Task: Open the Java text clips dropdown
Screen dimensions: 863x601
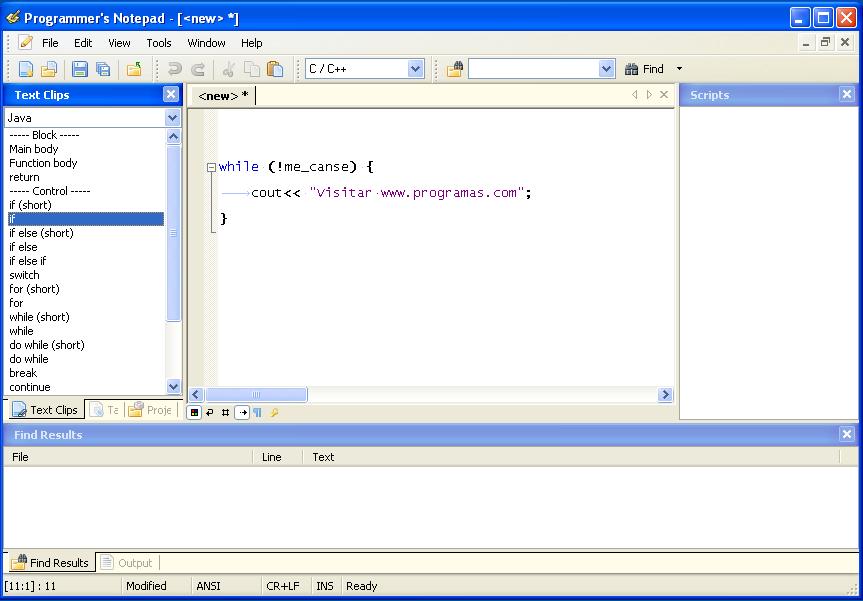Action: tap(172, 117)
